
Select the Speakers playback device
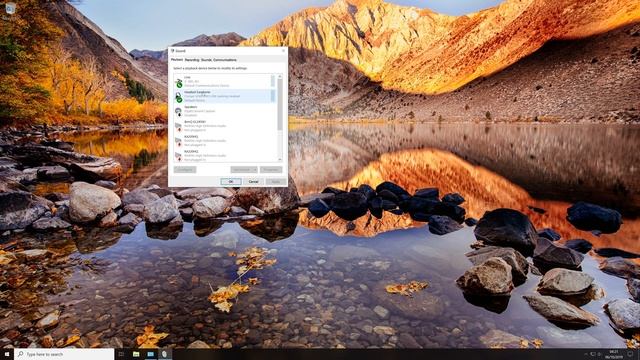click(224, 111)
